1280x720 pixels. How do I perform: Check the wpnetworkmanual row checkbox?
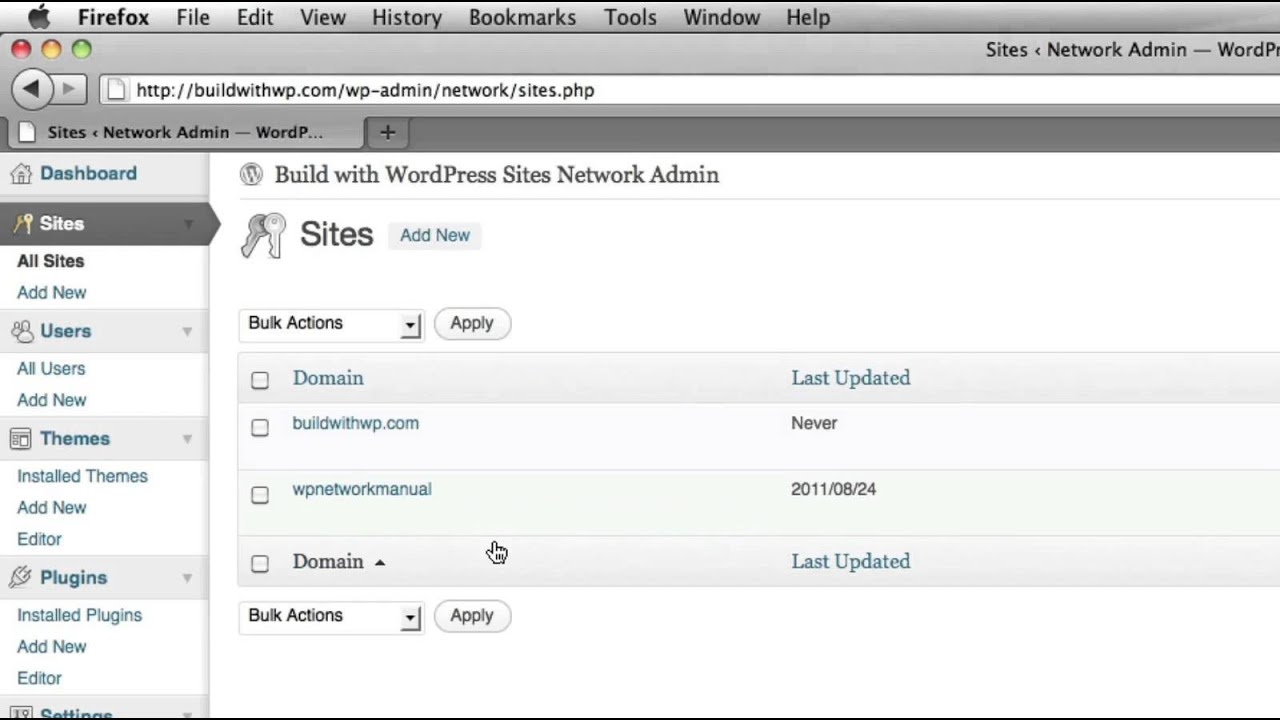coord(260,495)
